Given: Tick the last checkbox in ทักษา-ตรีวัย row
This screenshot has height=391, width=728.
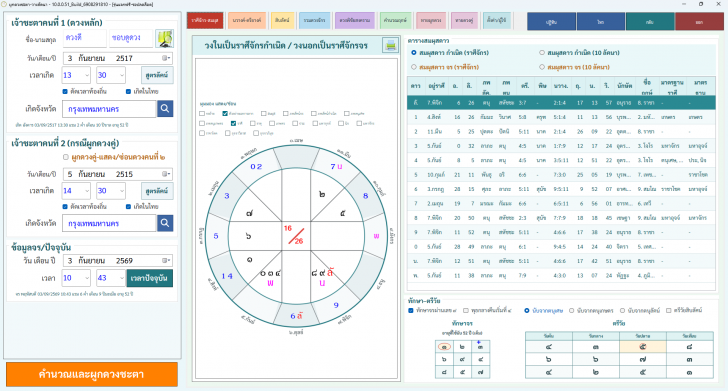Looking at the screenshot, I should 669,310.
